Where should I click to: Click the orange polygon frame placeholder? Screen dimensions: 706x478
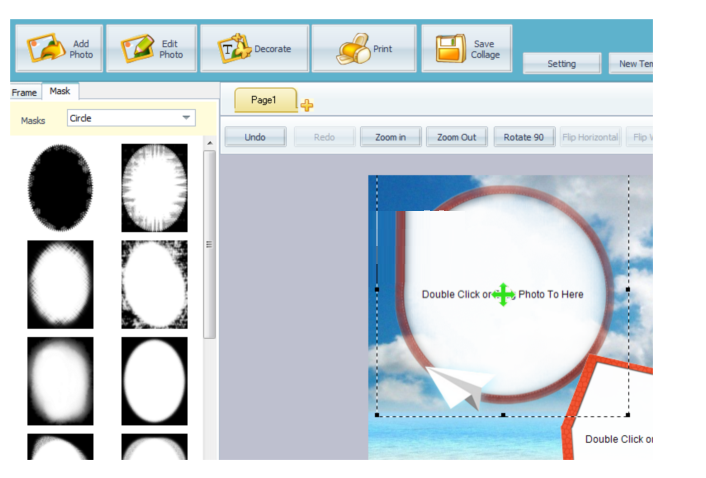[x=608, y=407]
